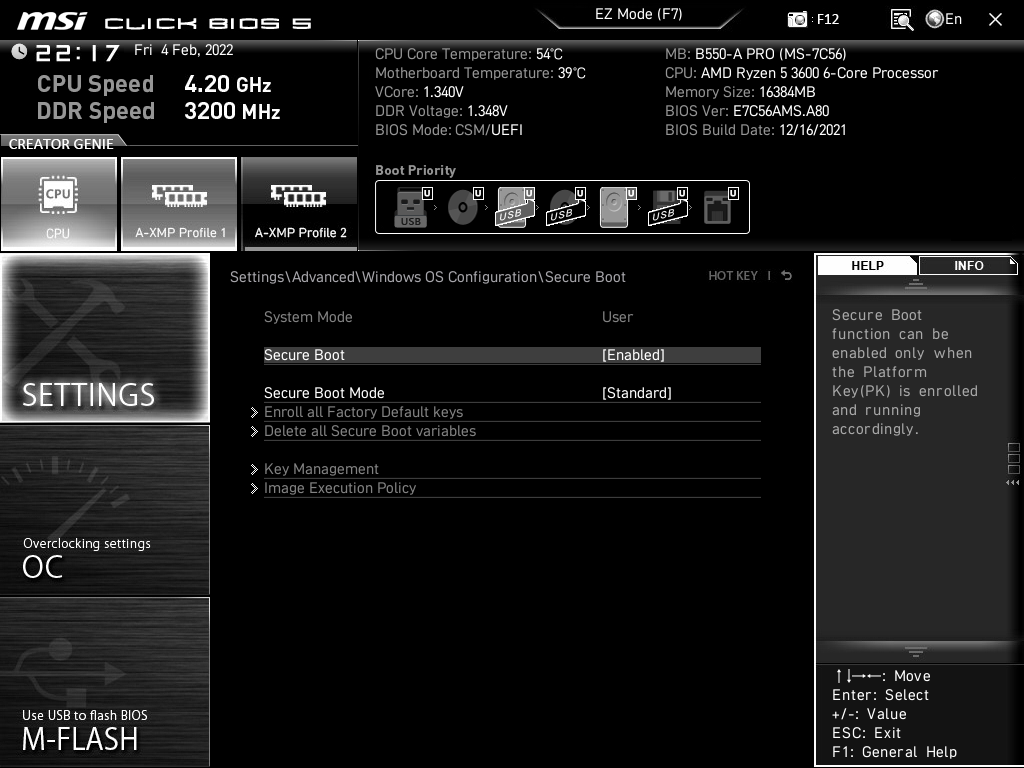Change Secure Boot Mode Standard value
1024x768 pixels.
[636, 393]
